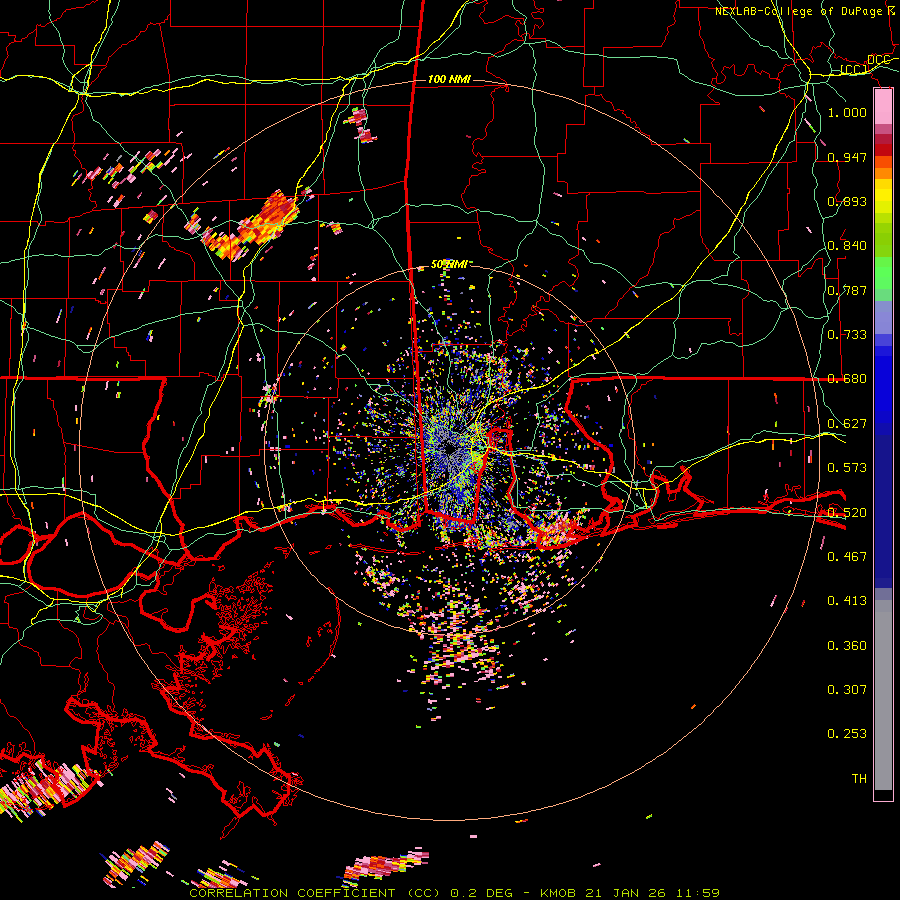Click the 0.627 scale value
Viewport: 900px width, 900px height.
click(x=847, y=424)
